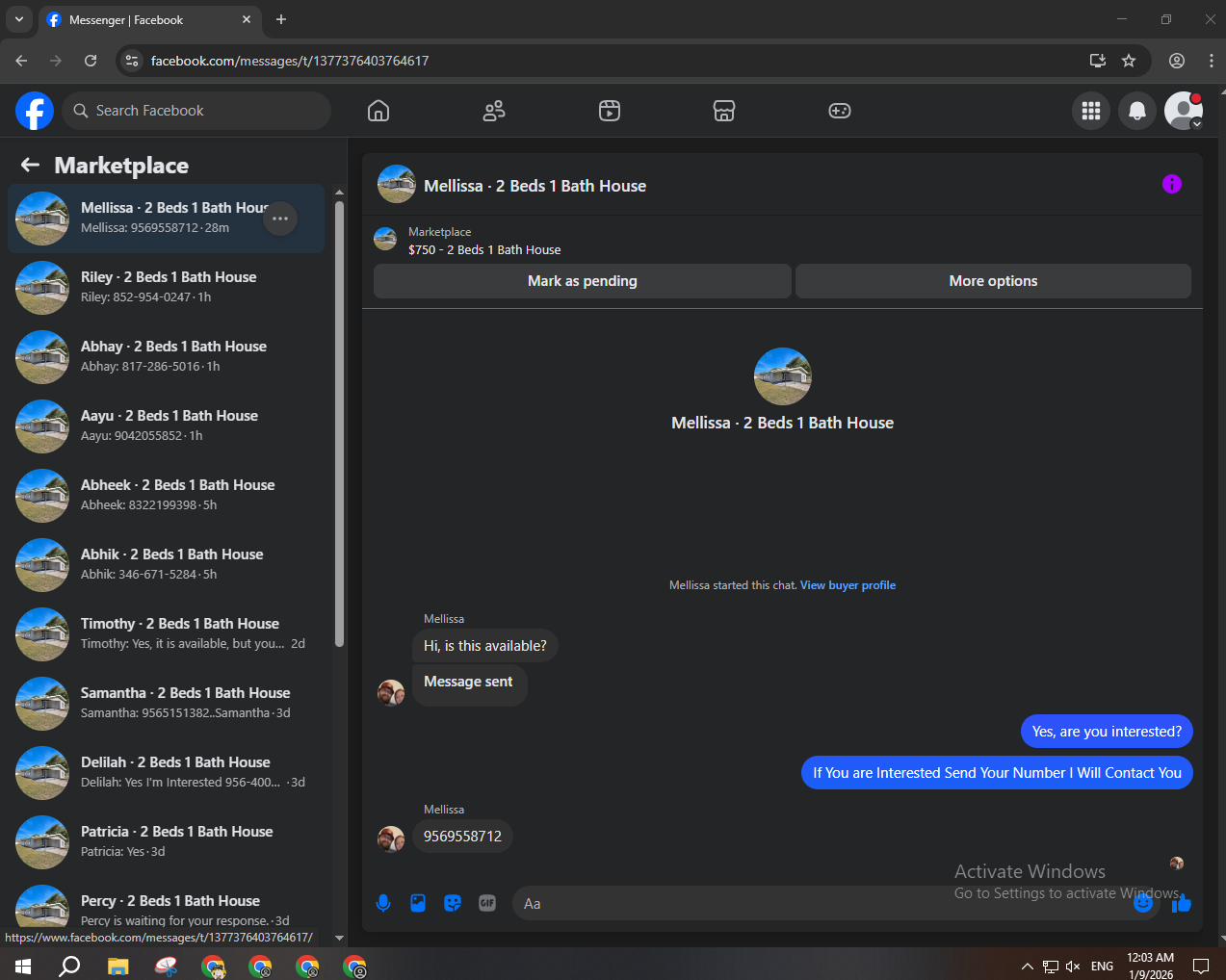Choose a sticker with the sticker icon
The image size is (1226, 980).
pyautogui.click(x=453, y=903)
